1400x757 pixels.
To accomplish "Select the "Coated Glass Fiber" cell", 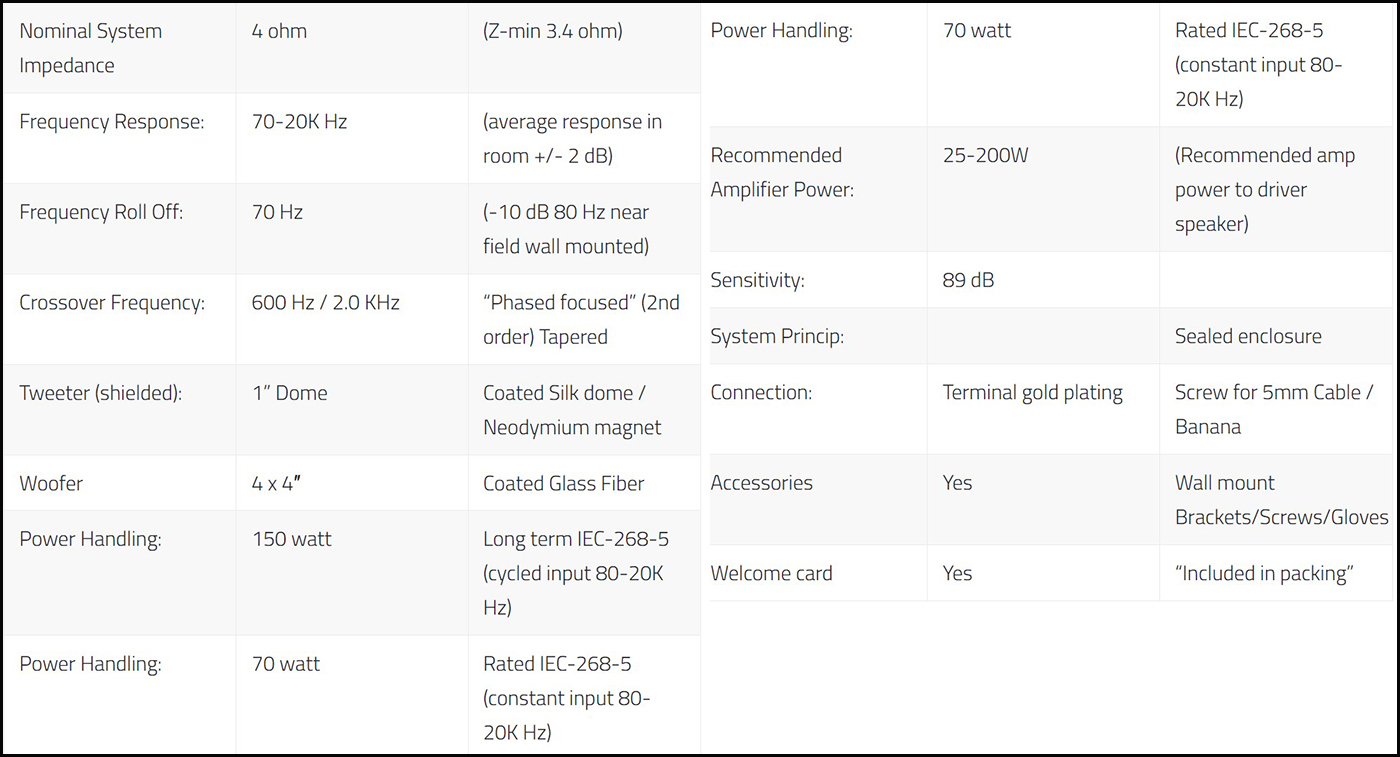I will pyautogui.click(x=563, y=483).
